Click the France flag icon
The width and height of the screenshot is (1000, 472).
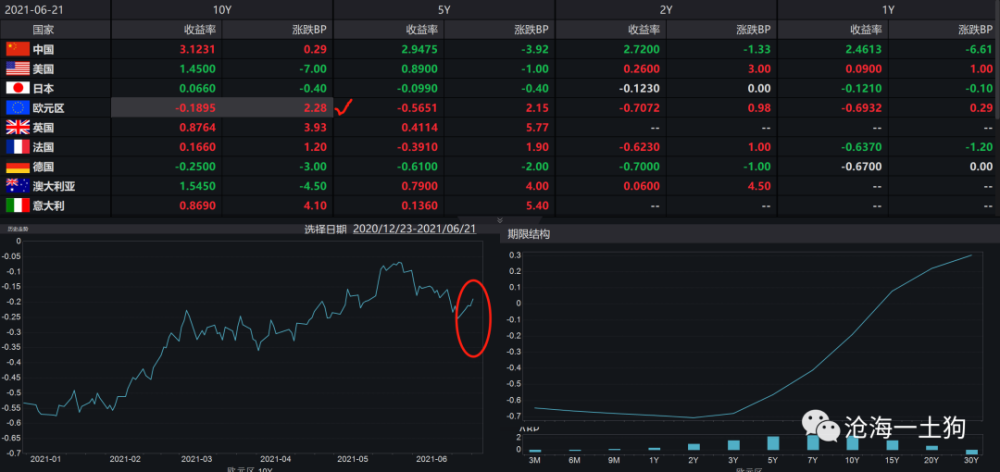pyautogui.click(x=18, y=147)
